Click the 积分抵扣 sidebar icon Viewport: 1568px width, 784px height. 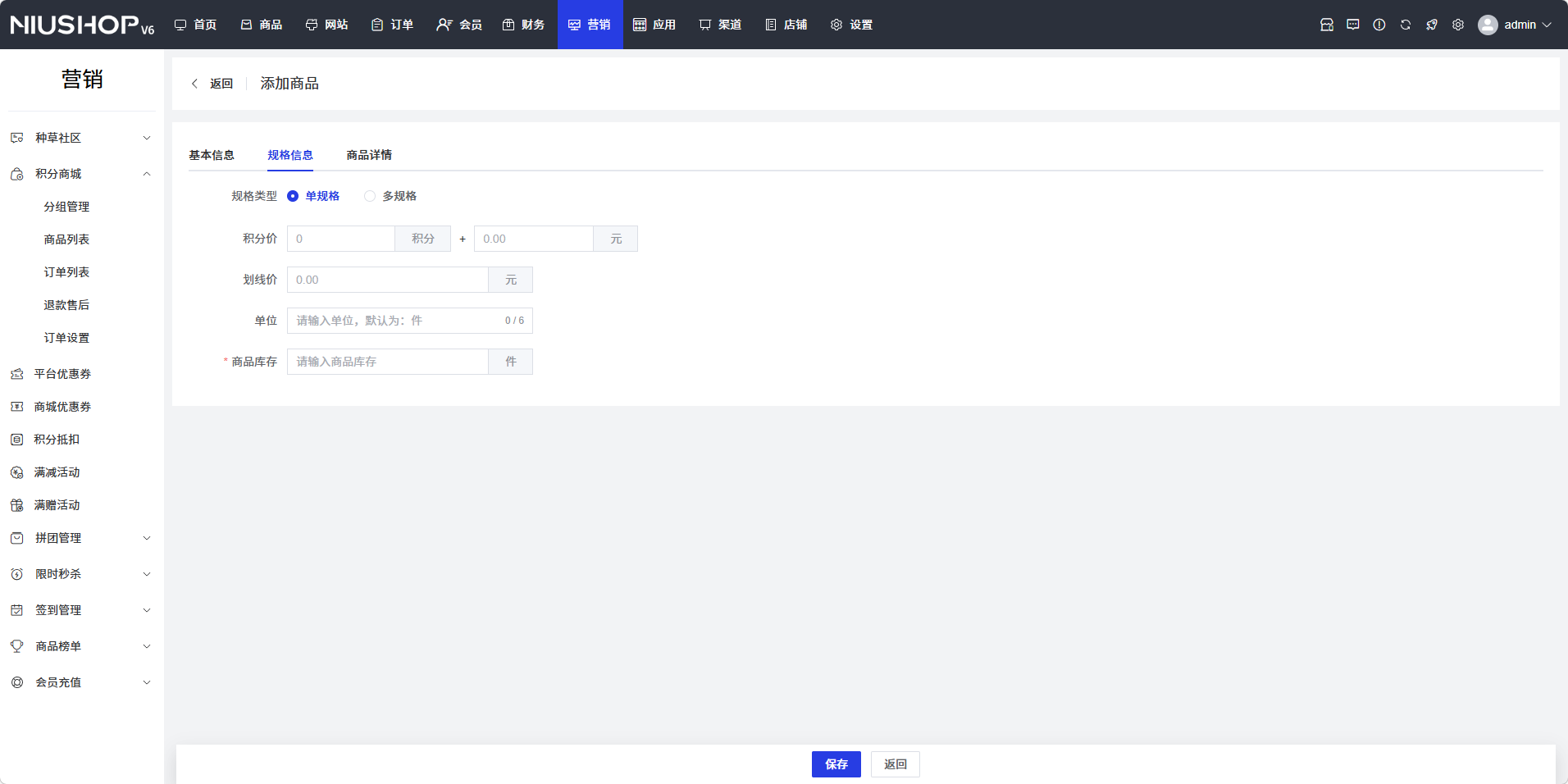tap(16, 440)
